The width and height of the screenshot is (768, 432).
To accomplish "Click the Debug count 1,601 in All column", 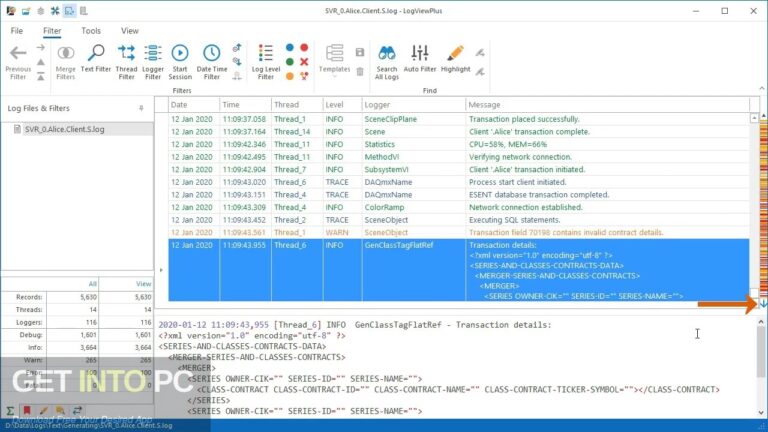I will (88, 335).
